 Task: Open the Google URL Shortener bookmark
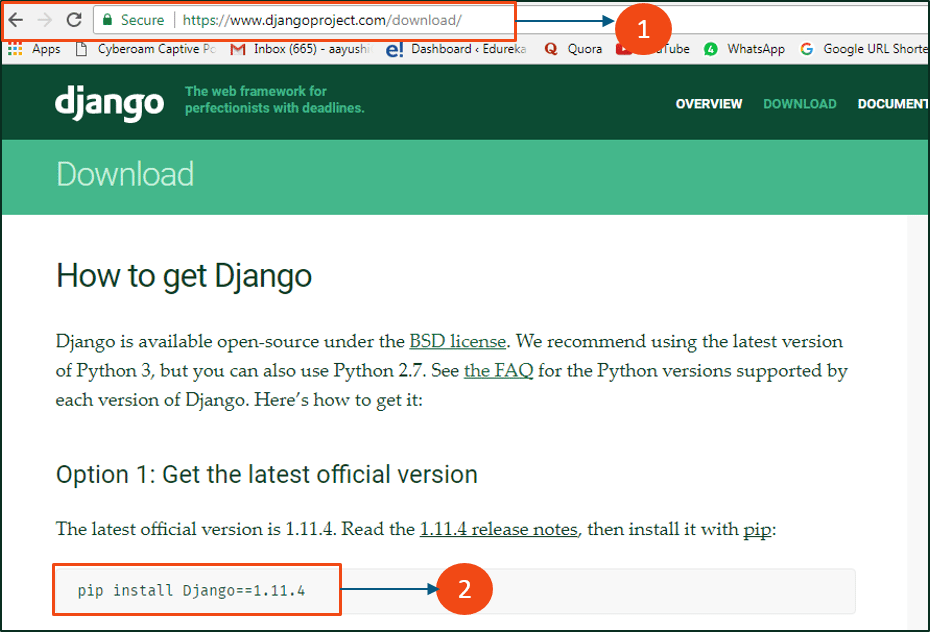click(864, 49)
